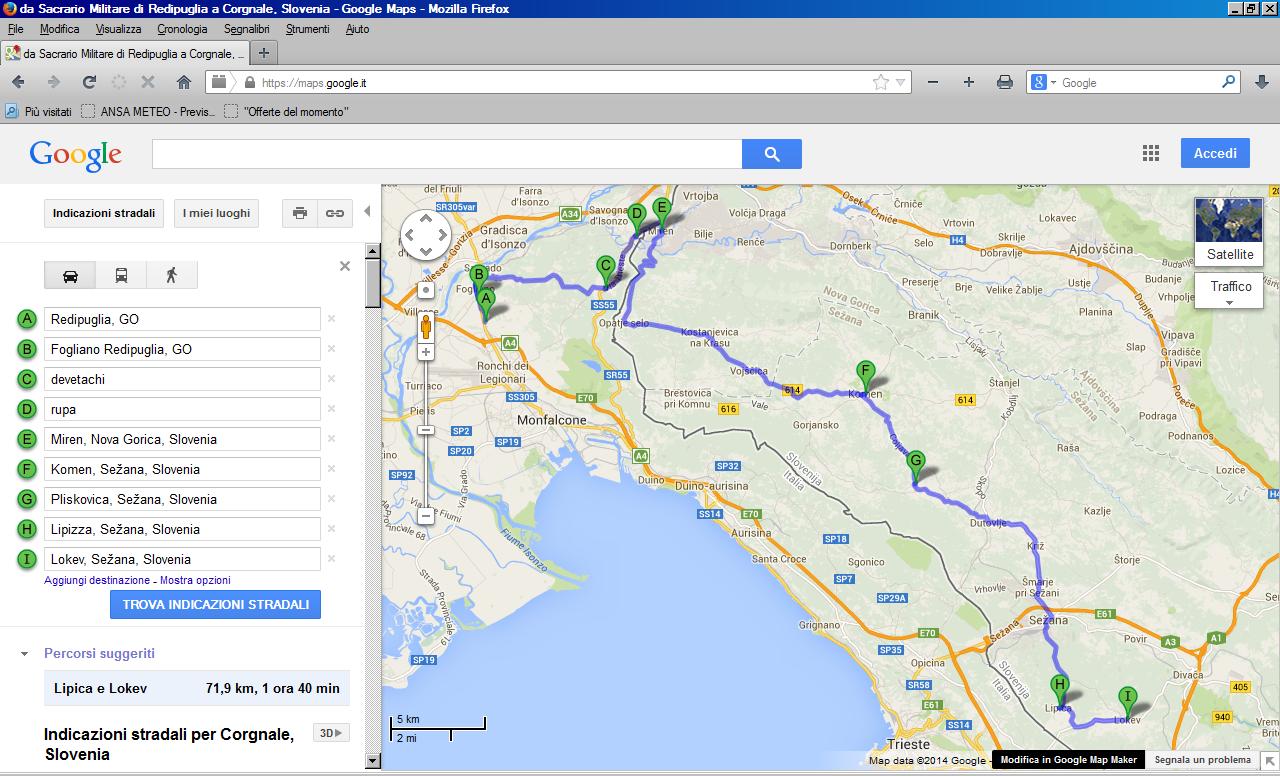Switch the map to Satellite view
This screenshot has width=1280, height=776.
tap(1229, 231)
